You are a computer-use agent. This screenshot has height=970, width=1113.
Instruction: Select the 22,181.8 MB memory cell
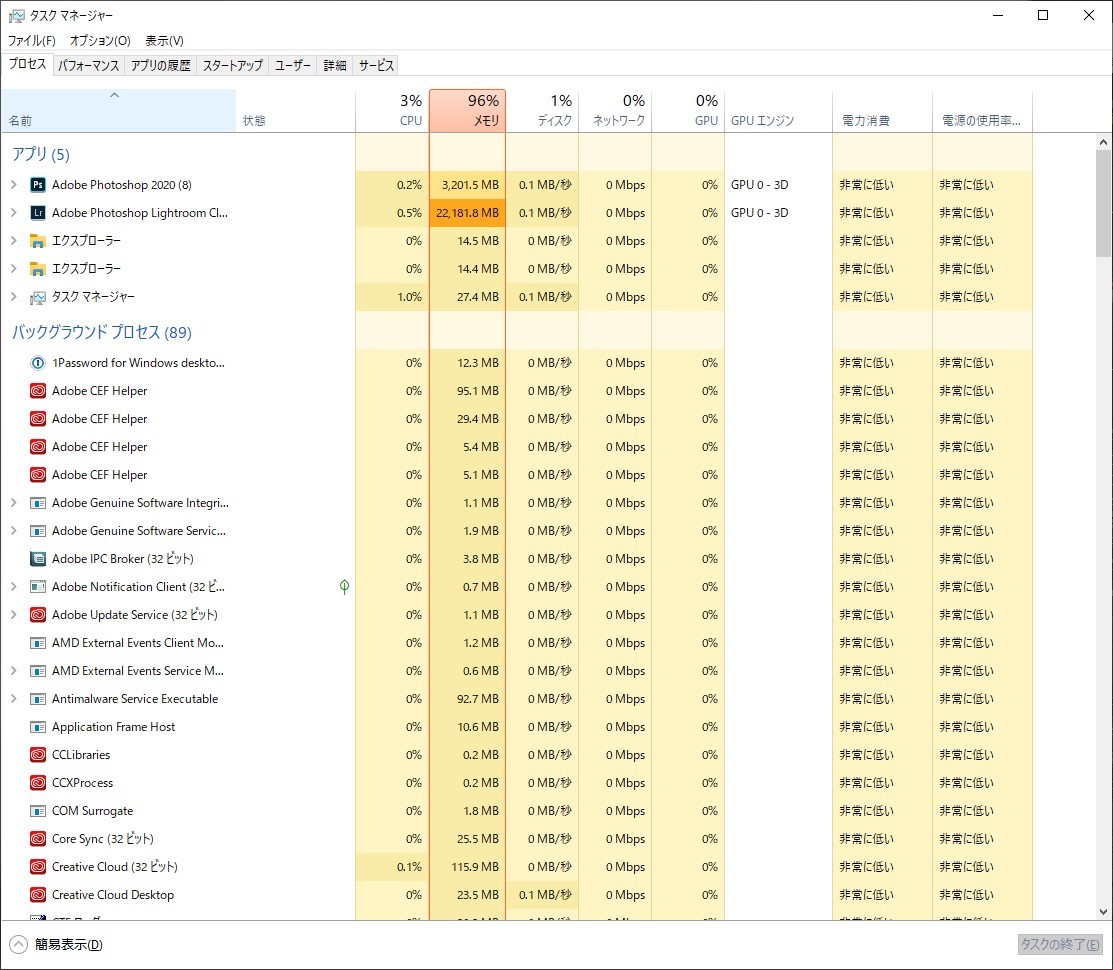tap(468, 213)
